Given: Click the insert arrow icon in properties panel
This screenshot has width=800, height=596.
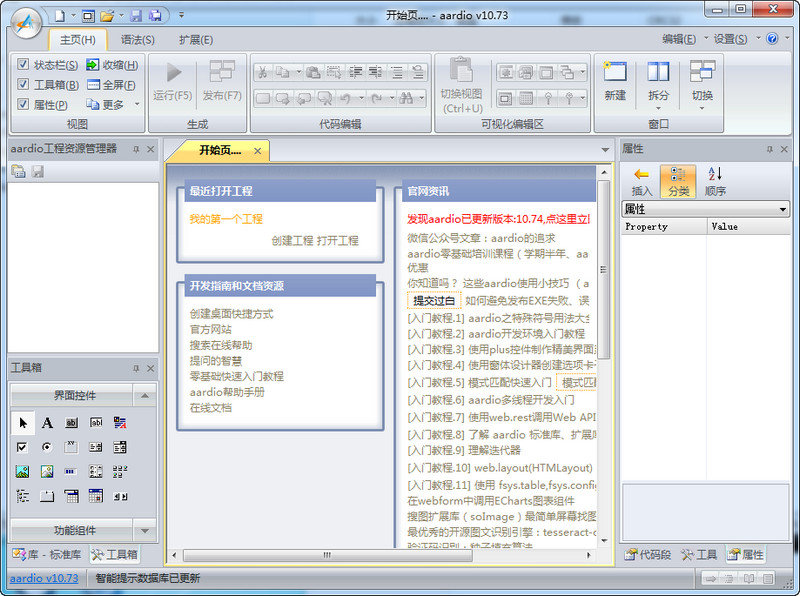Looking at the screenshot, I should pyautogui.click(x=641, y=181).
